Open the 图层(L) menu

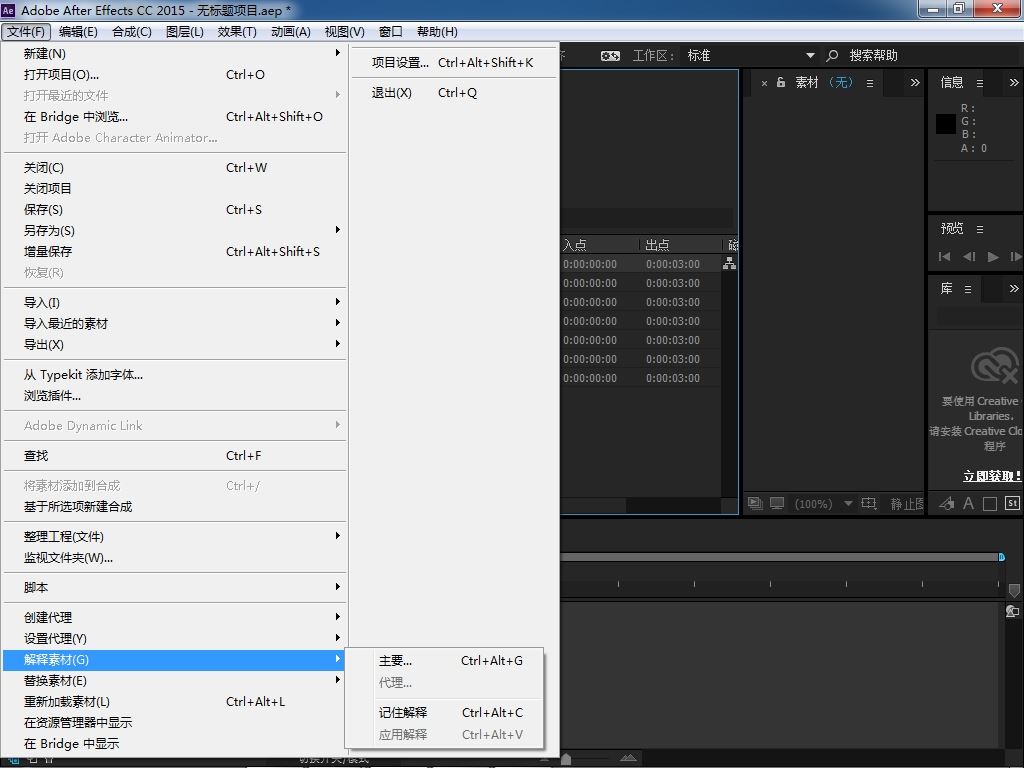[x=184, y=31]
